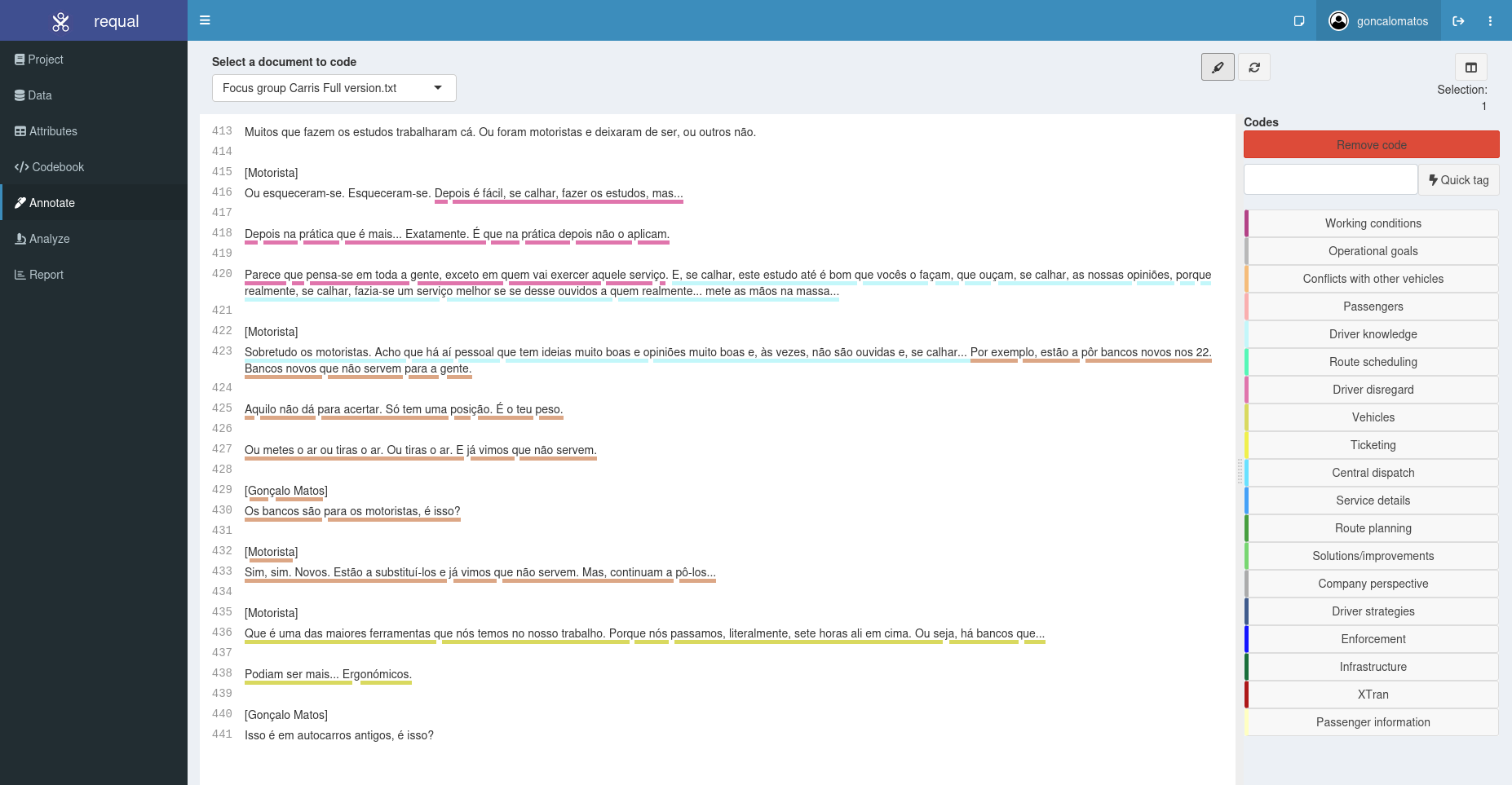Click the Project icon in sidebar
The width and height of the screenshot is (1512, 785).
tap(20, 60)
